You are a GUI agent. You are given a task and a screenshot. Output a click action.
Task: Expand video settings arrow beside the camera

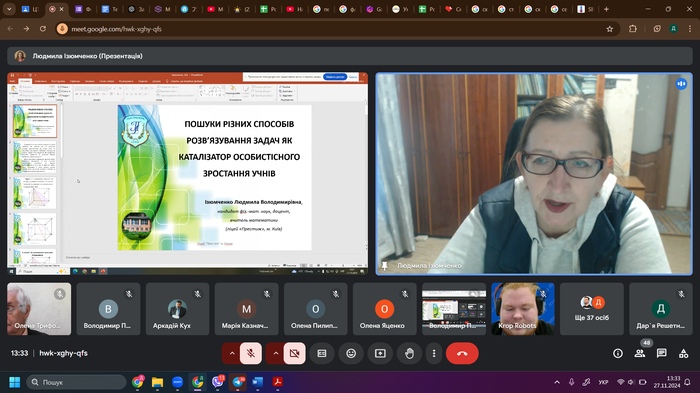pos(275,353)
